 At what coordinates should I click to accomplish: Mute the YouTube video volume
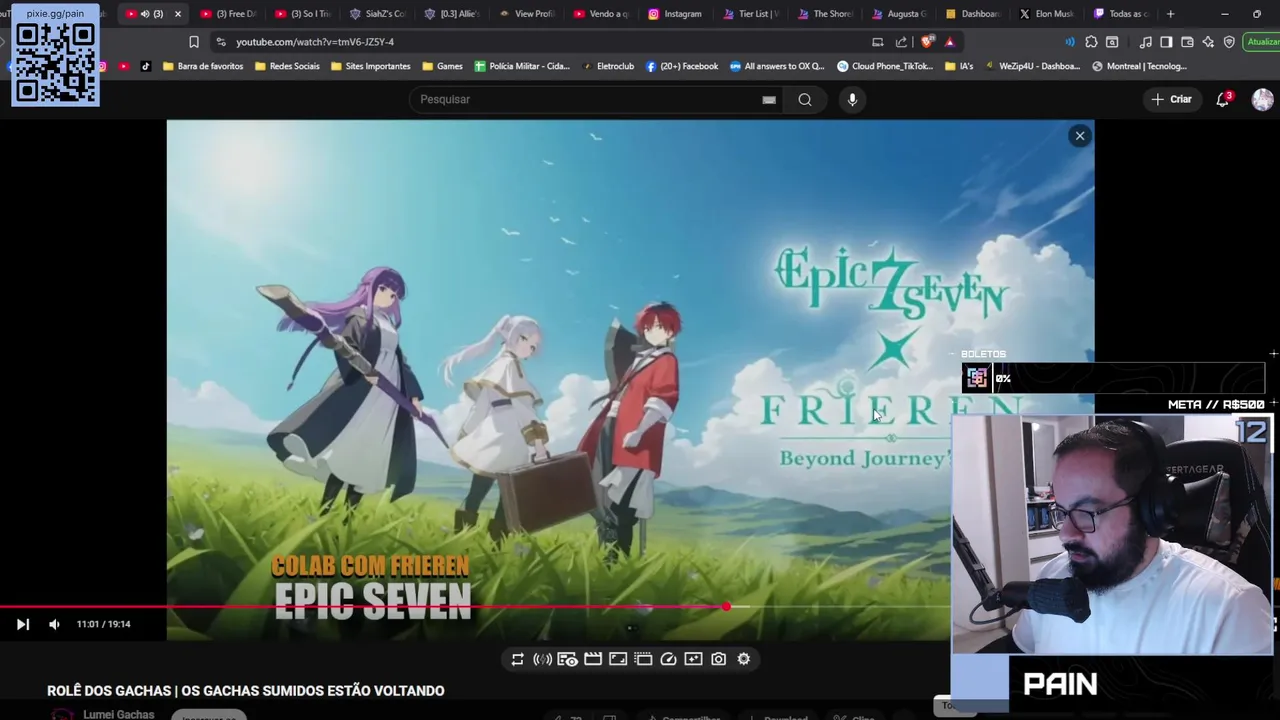pyautogui.click(x=54, y=624)
